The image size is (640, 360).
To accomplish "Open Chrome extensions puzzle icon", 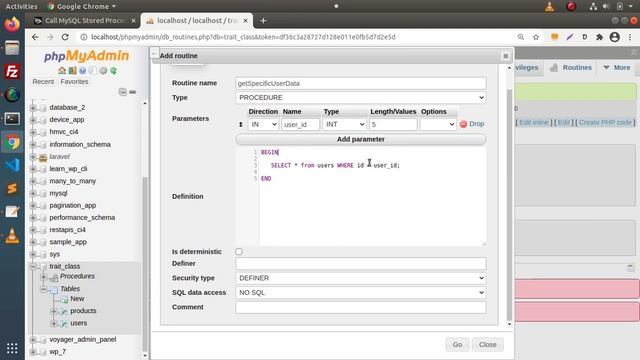I will [599, 37].
